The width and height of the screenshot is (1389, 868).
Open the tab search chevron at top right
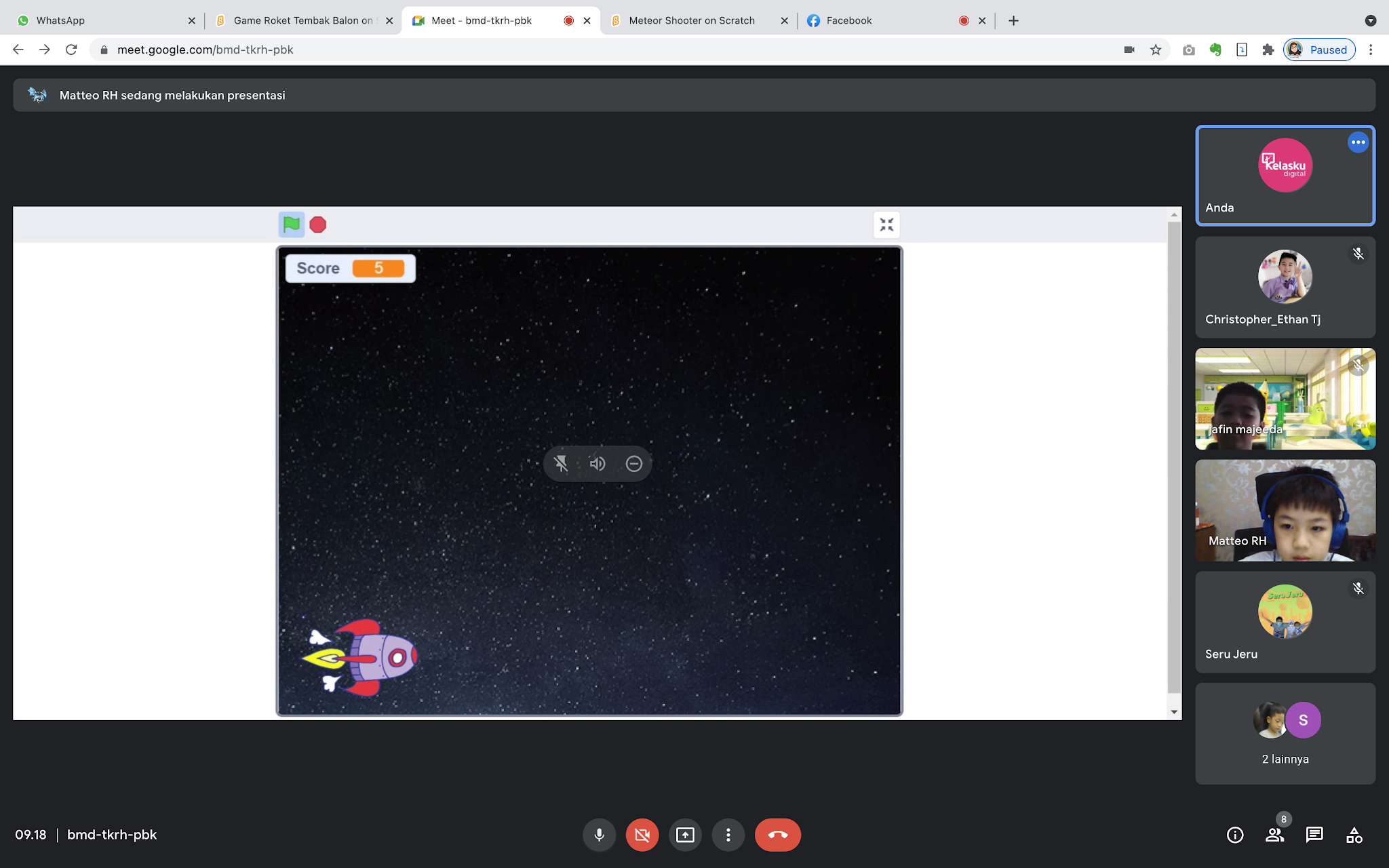click(1370, 20)
